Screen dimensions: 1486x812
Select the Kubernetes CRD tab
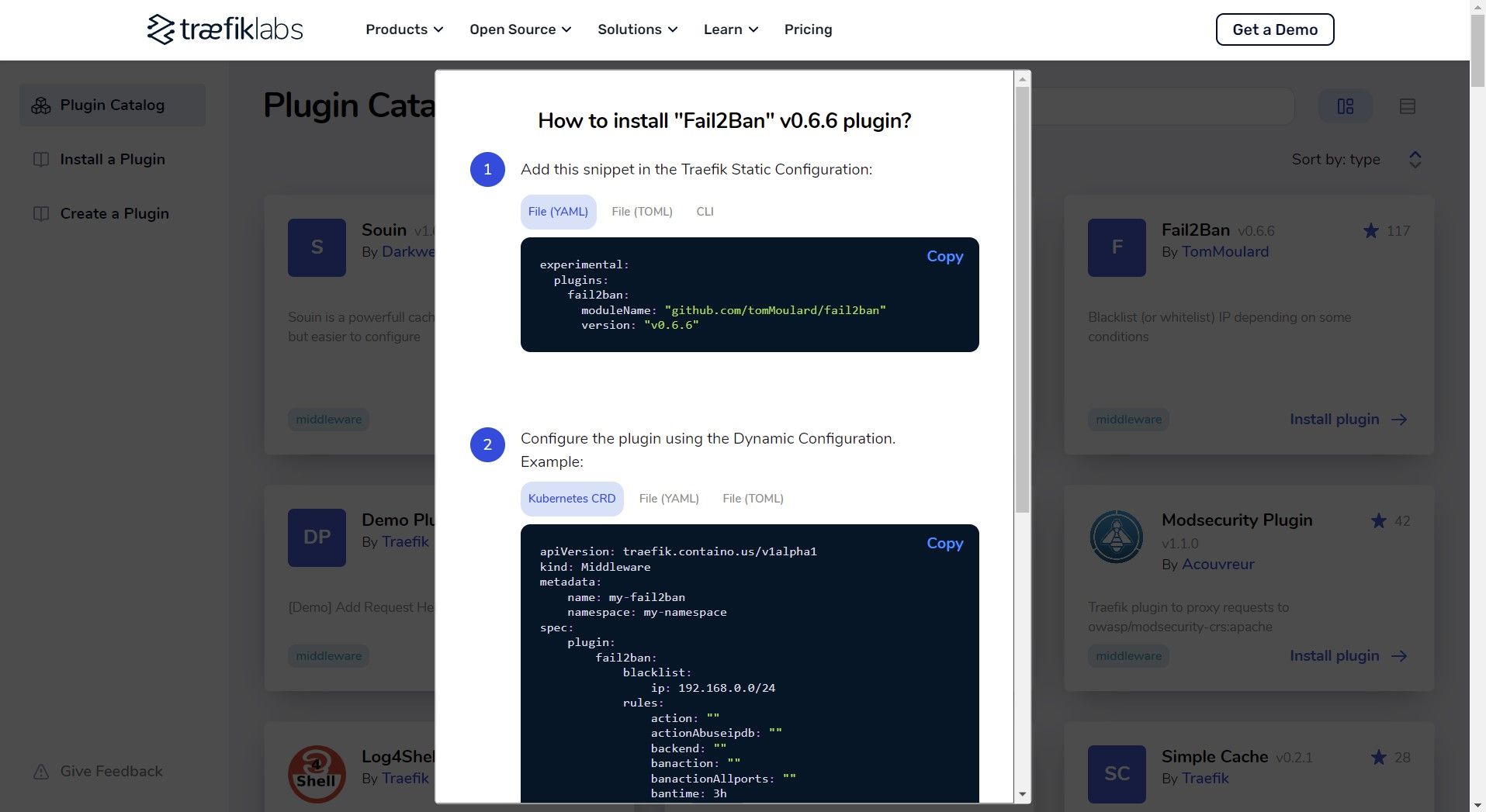(572, 499)
